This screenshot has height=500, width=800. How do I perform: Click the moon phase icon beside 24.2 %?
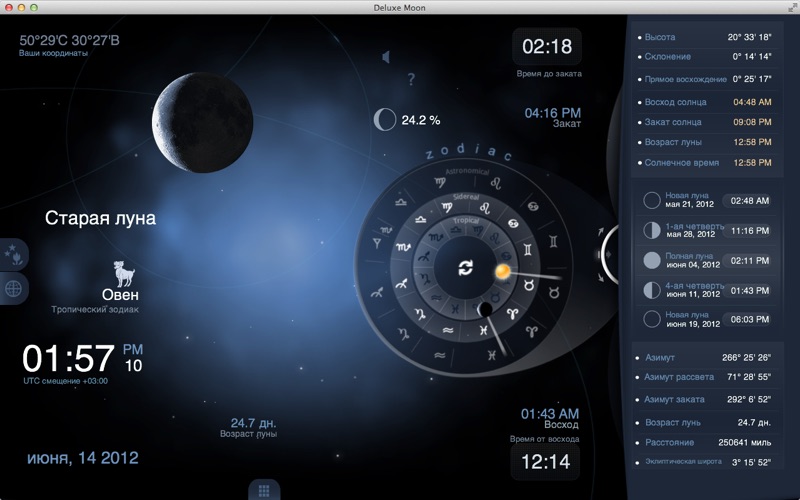[385, 119]
